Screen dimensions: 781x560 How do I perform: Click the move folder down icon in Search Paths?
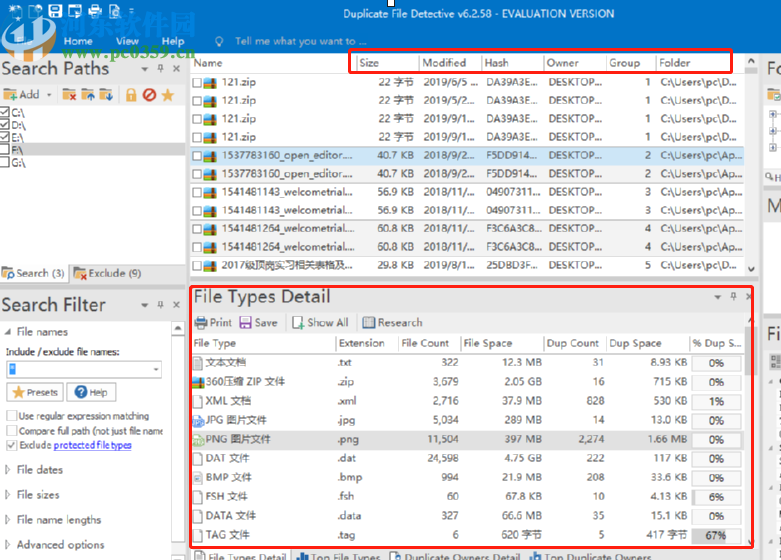106,94
